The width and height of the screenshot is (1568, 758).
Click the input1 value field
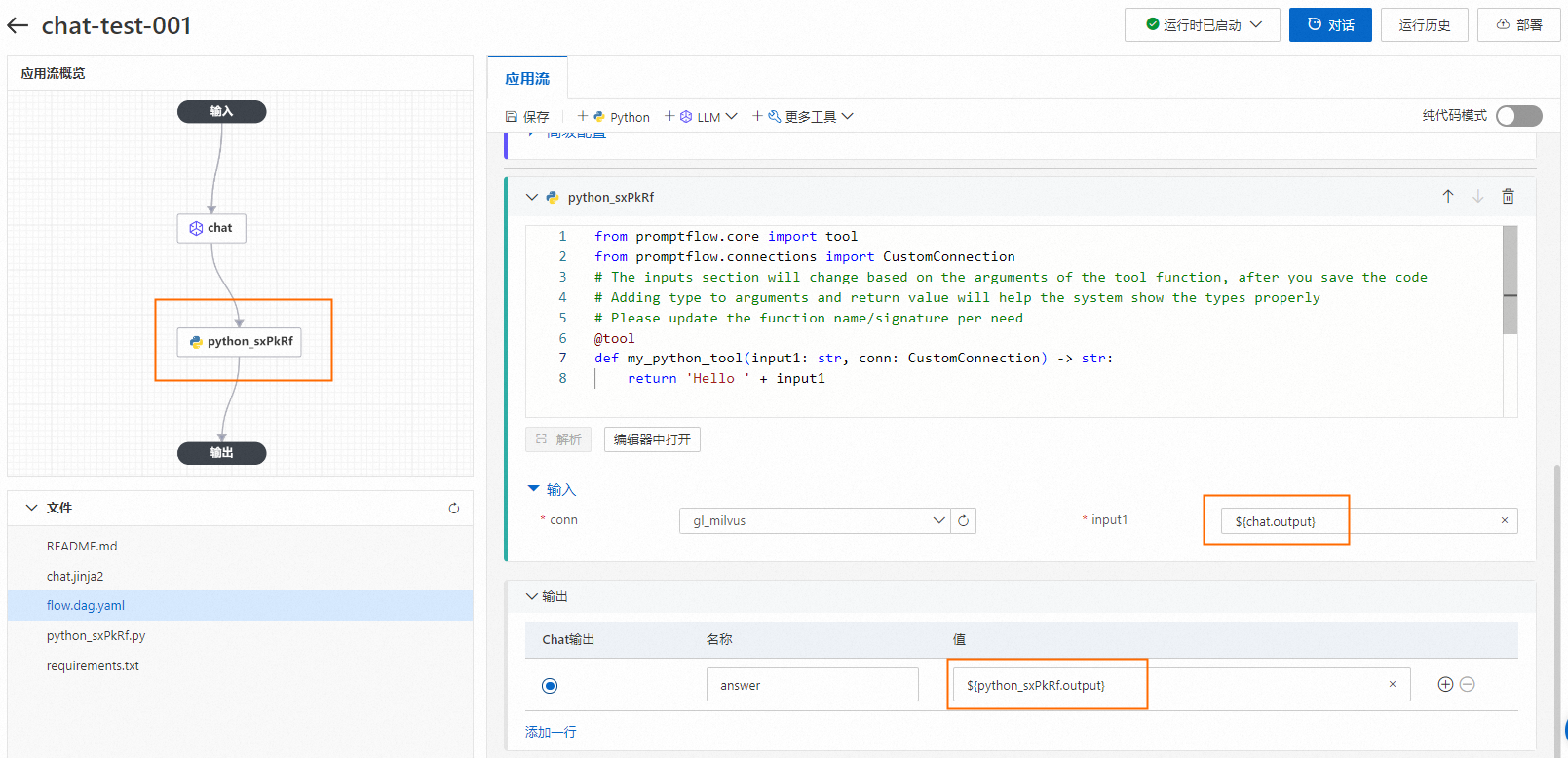tap(1369, 521)
